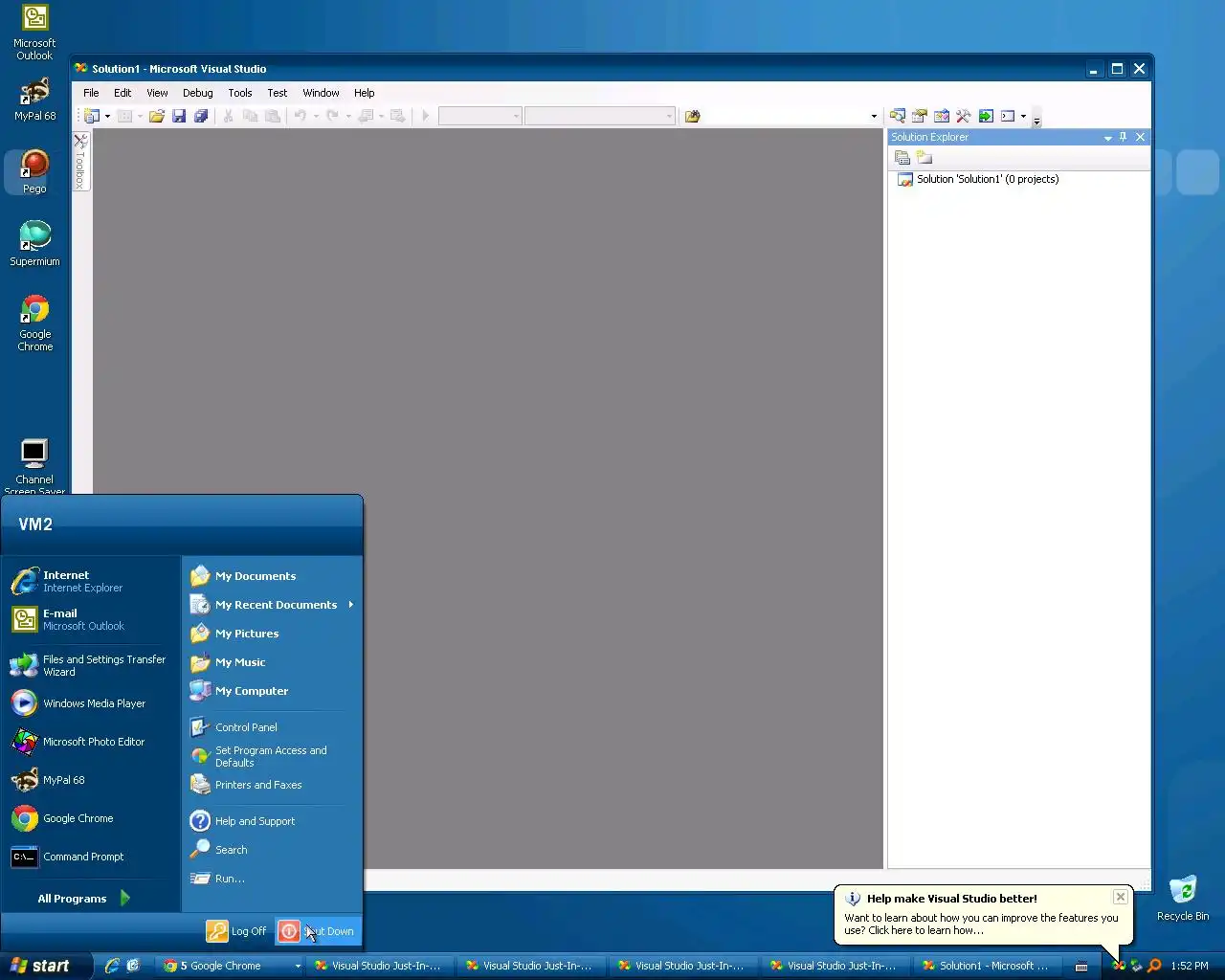Click the Copy icon in the toolbar
Screen dimensions: 1225x980
[x=250, y=116]
